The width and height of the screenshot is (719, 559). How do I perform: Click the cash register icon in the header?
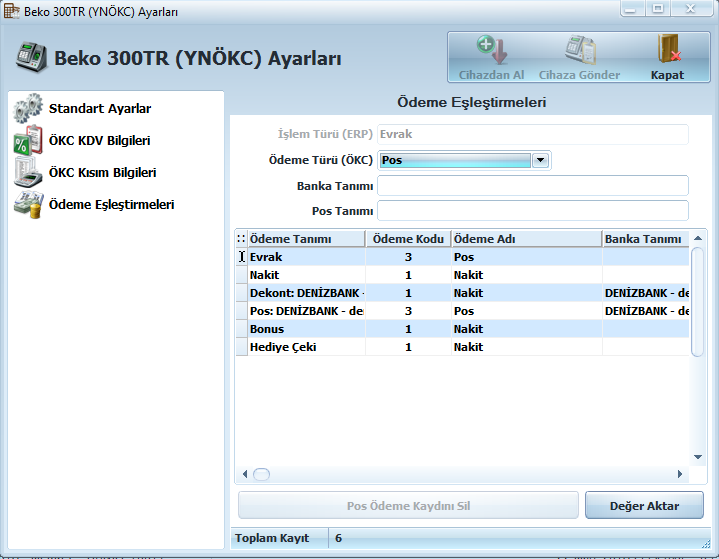coord(32,57)
